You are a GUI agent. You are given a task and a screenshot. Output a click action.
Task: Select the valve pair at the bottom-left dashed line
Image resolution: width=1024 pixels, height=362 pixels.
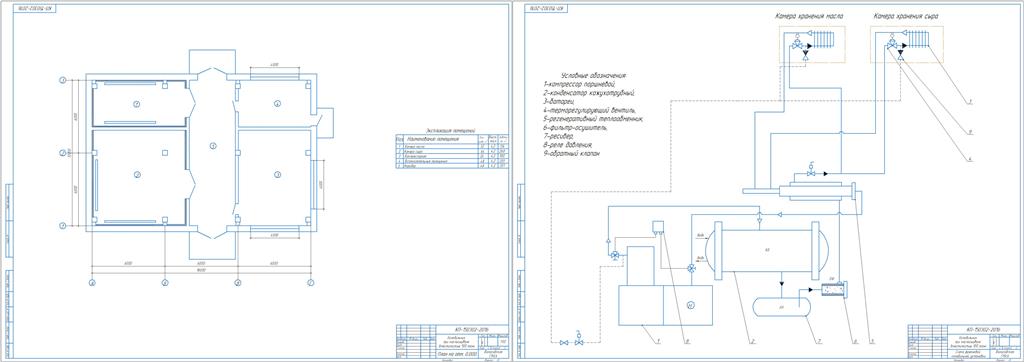(x=571, y=341)
